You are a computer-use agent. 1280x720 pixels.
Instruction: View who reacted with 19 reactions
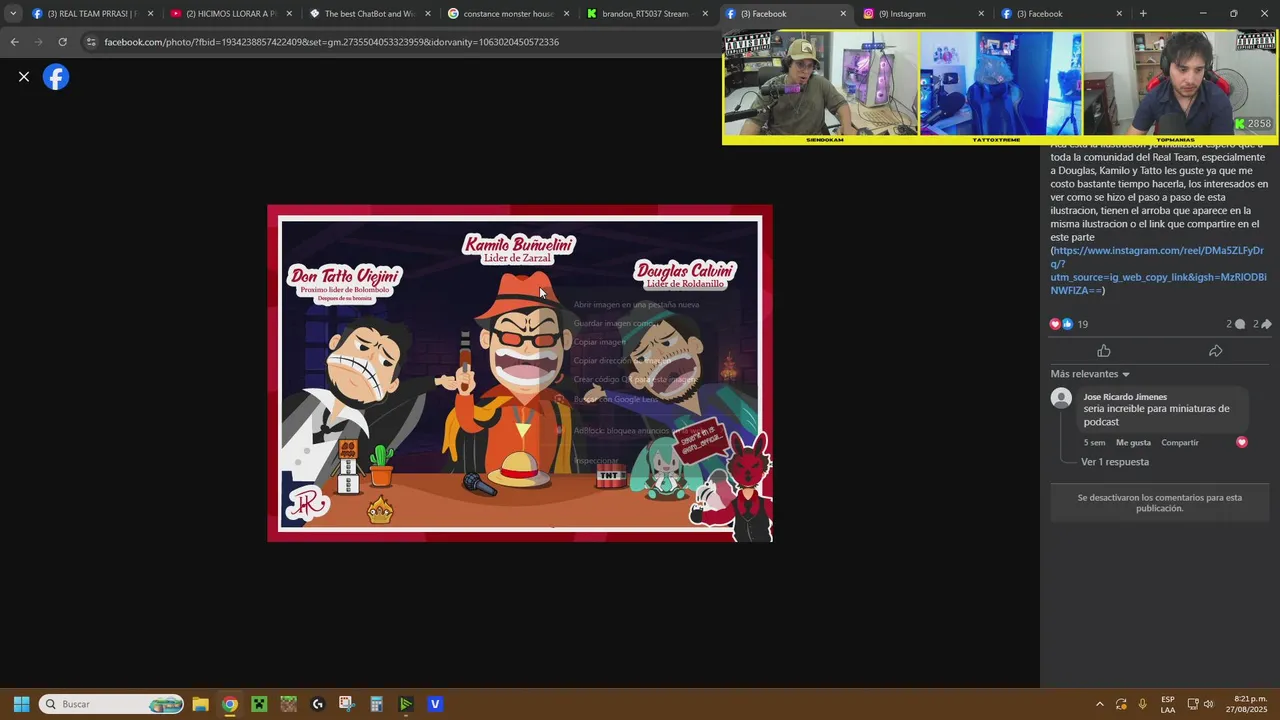click(x=1069, y=324)
